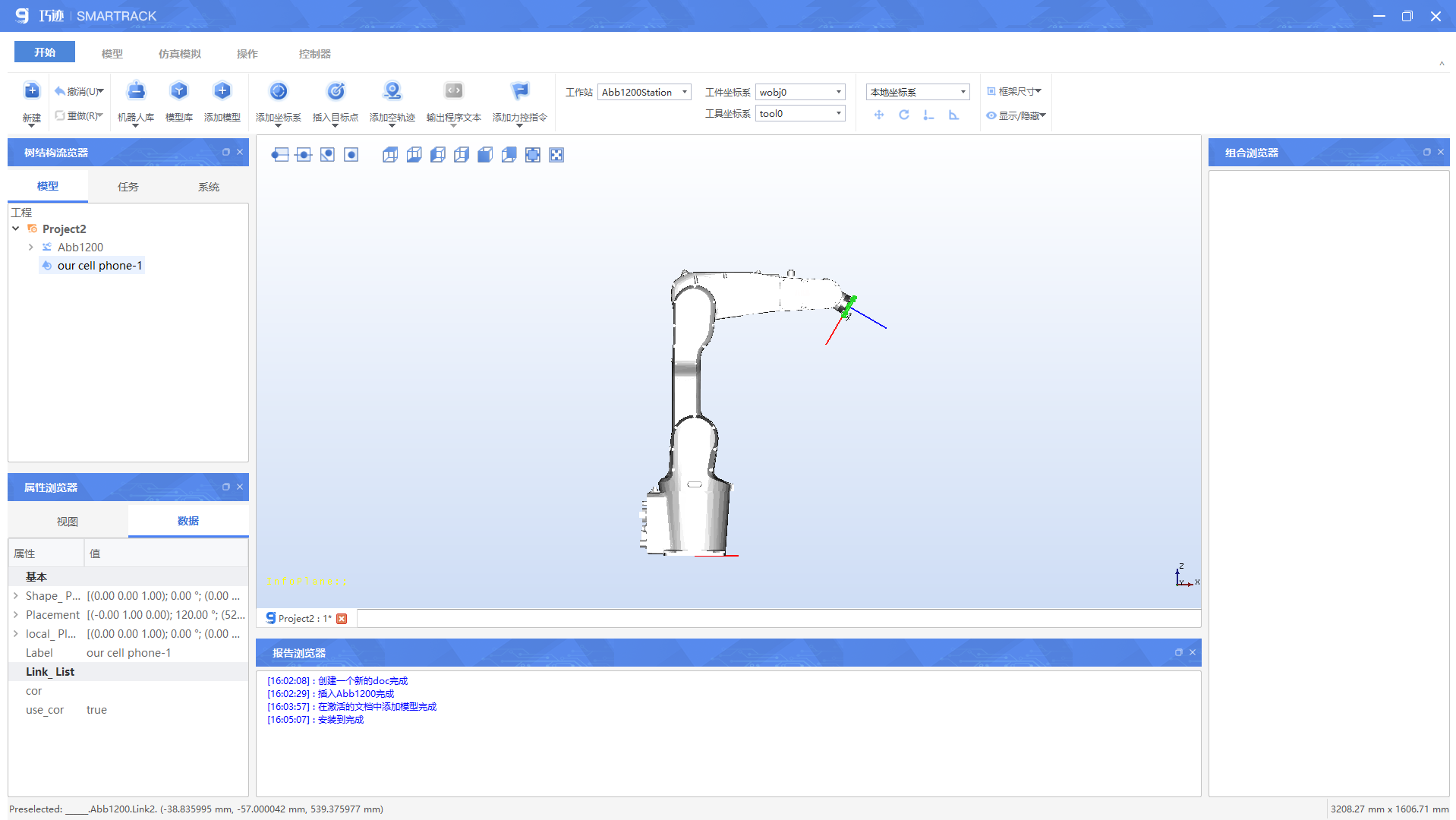Viewport: 1456px width, 820px height.
Task: Click the solid selection filter icon
Action: [x=351, y=155]
